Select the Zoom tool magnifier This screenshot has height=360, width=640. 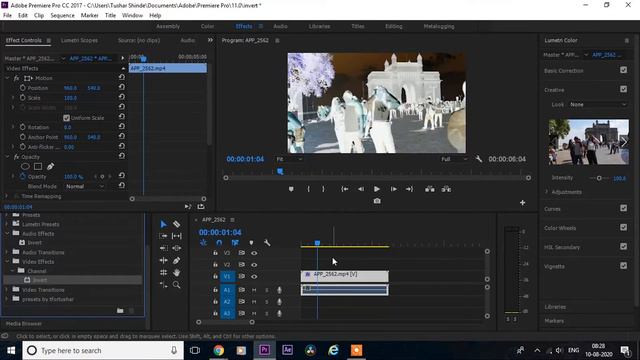tap(176, 285)
